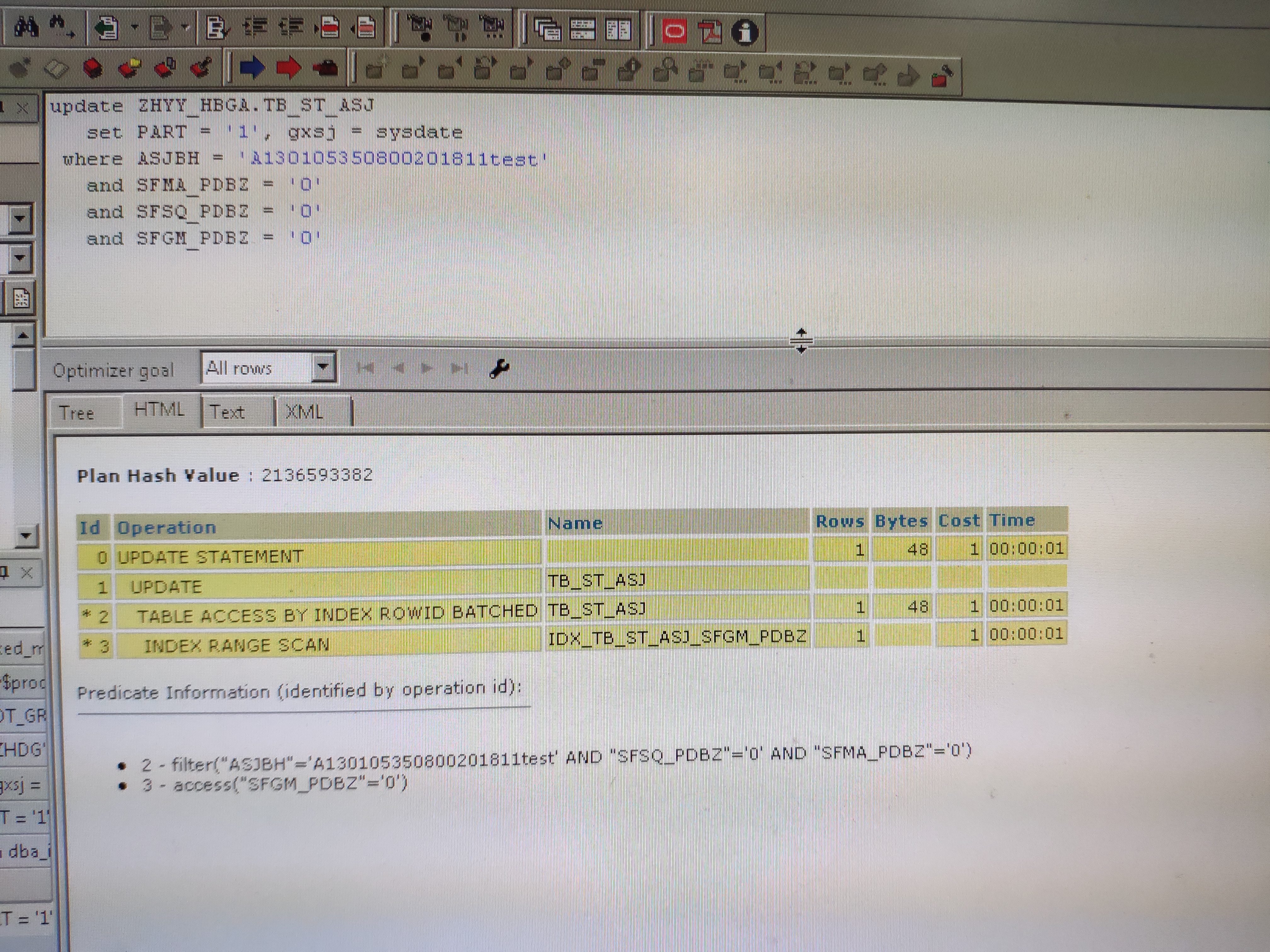
Task: Click the horizontal splitter between editor and plan
Action: [x=801, y=341]
